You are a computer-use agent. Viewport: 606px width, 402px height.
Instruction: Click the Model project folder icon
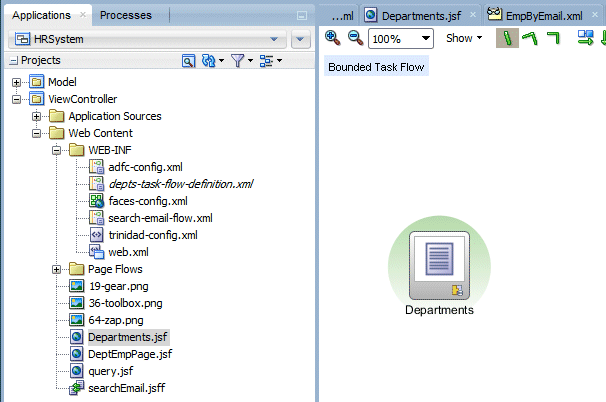tap(37, 82)
